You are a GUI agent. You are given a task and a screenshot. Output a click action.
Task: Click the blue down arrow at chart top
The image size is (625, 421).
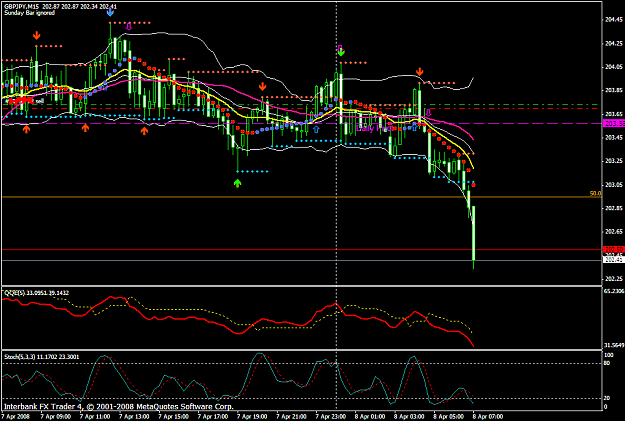110,12
